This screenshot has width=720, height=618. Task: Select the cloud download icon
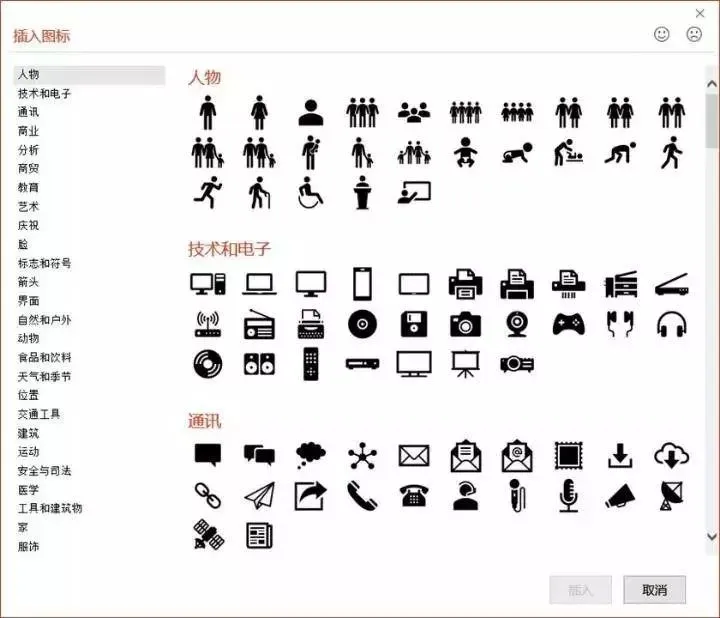672,456
